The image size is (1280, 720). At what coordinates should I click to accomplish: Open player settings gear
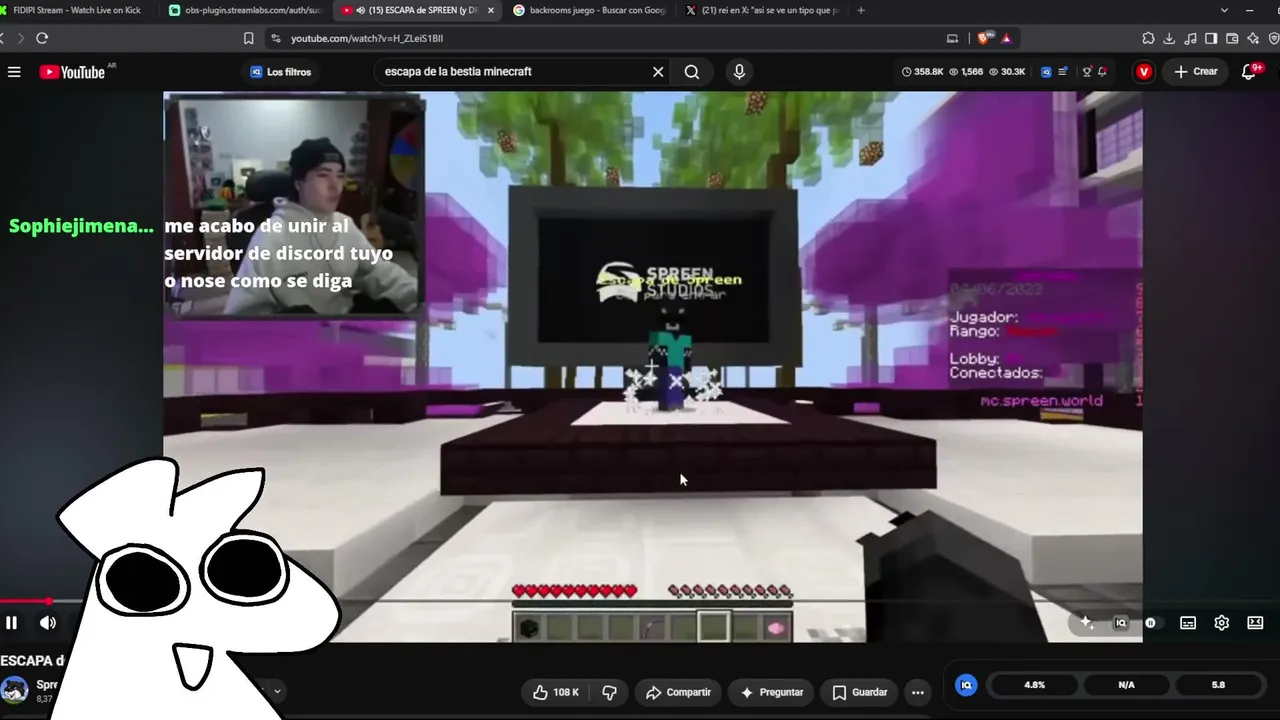pyautogui.click(x=1222, y=623)
